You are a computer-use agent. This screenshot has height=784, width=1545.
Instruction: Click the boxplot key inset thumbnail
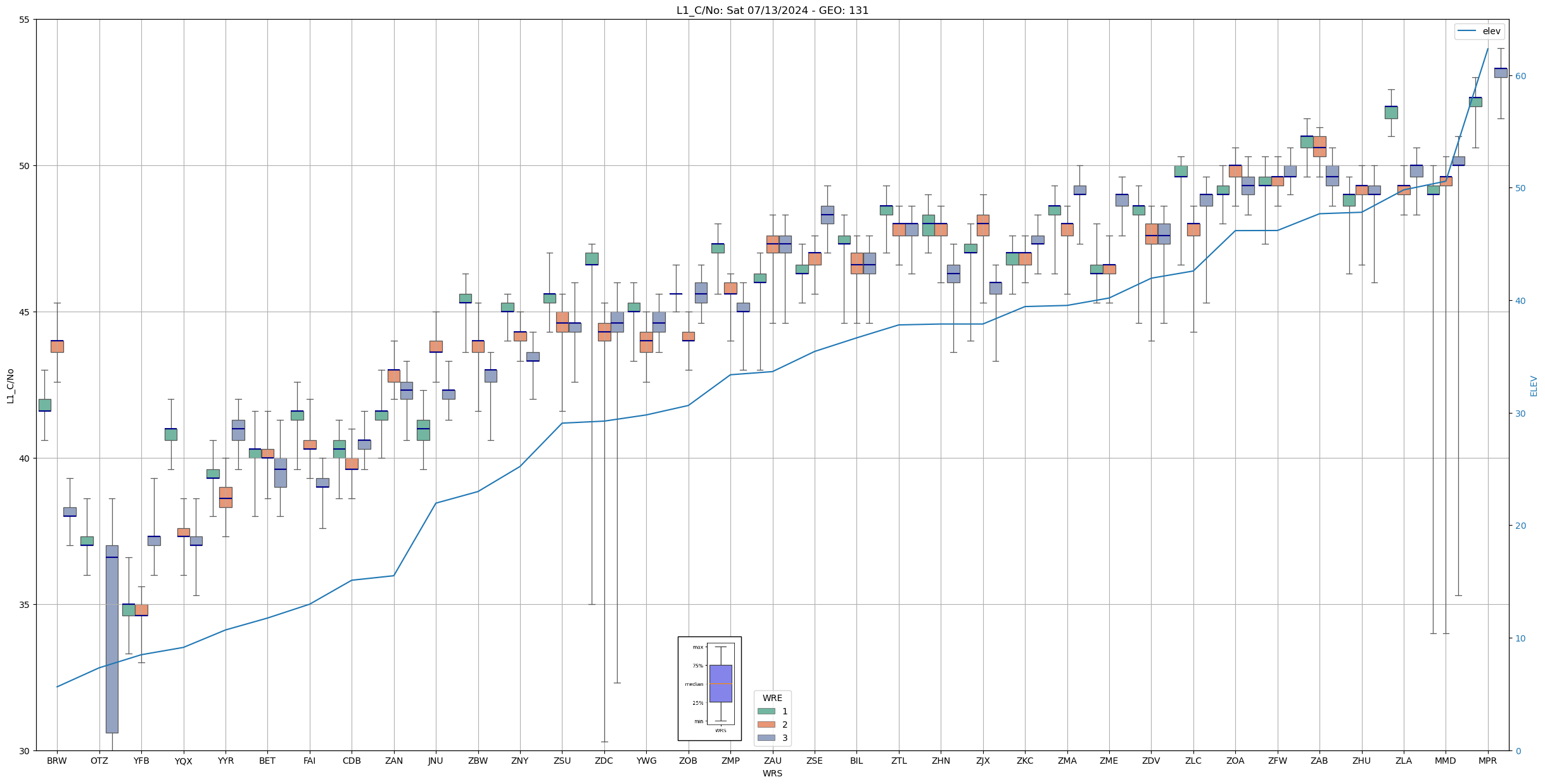[709, 688]
